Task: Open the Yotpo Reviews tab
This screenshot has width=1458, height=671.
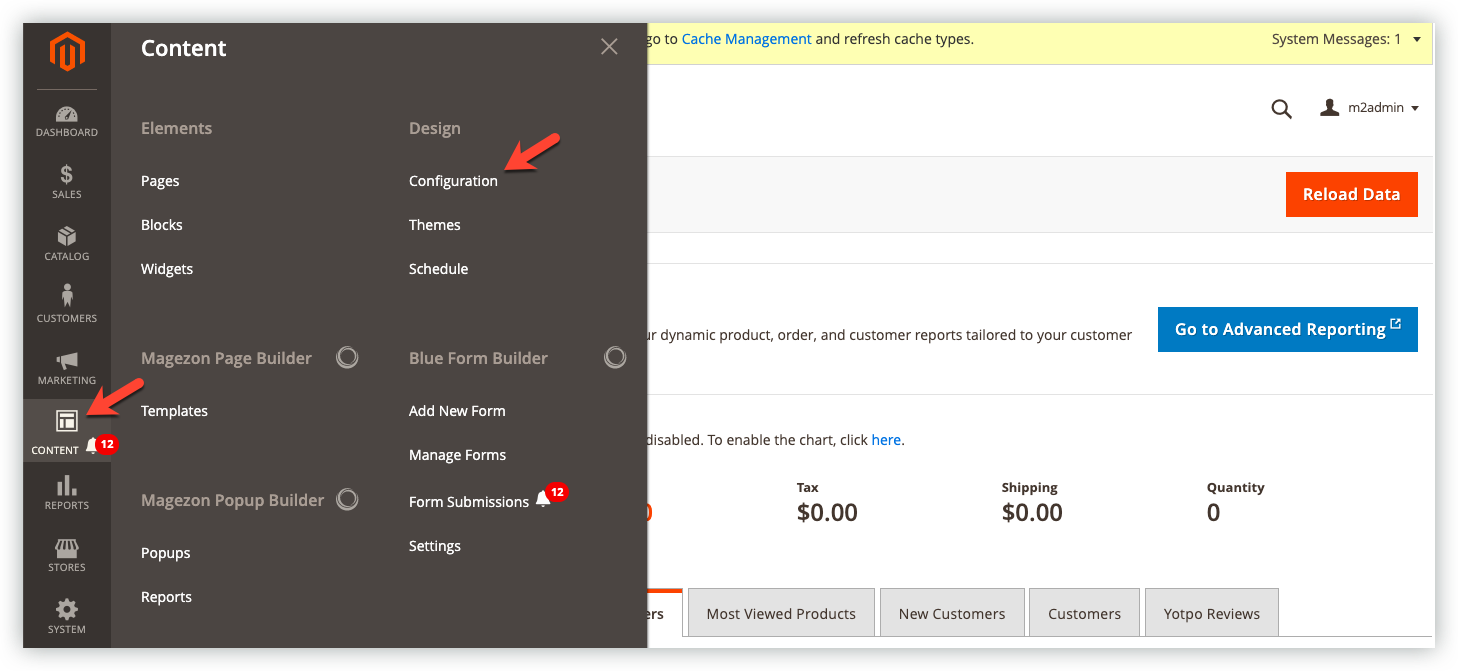Action: point(1211,612)
